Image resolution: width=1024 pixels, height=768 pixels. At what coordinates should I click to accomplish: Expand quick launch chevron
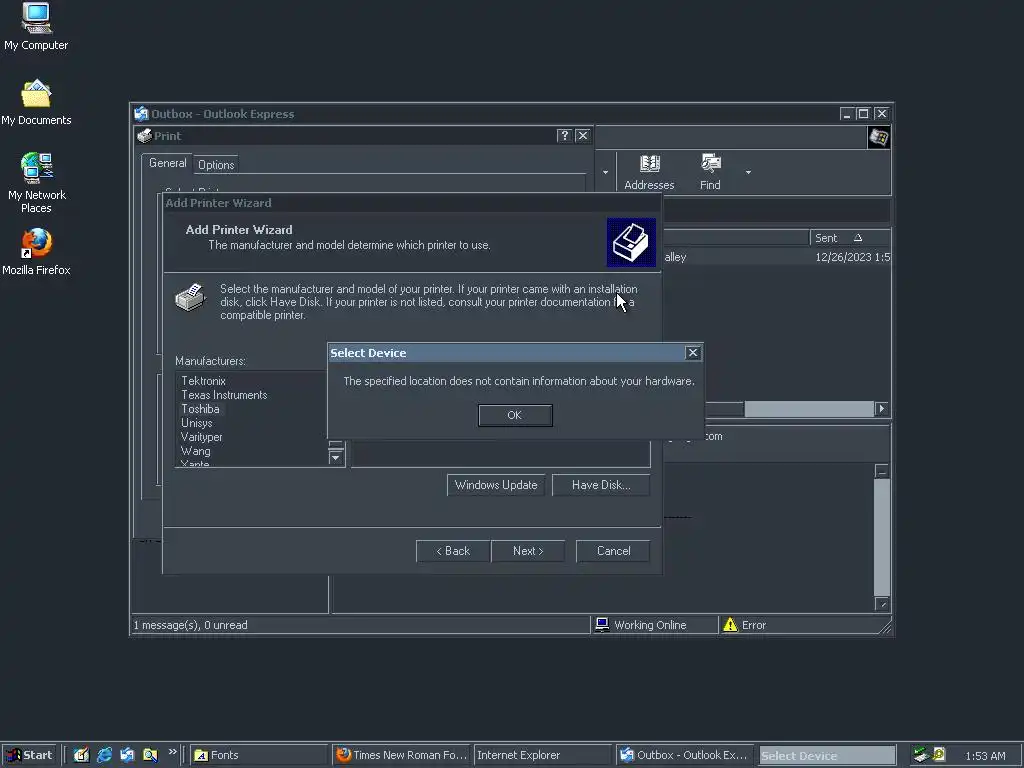[x=172, y=752]
